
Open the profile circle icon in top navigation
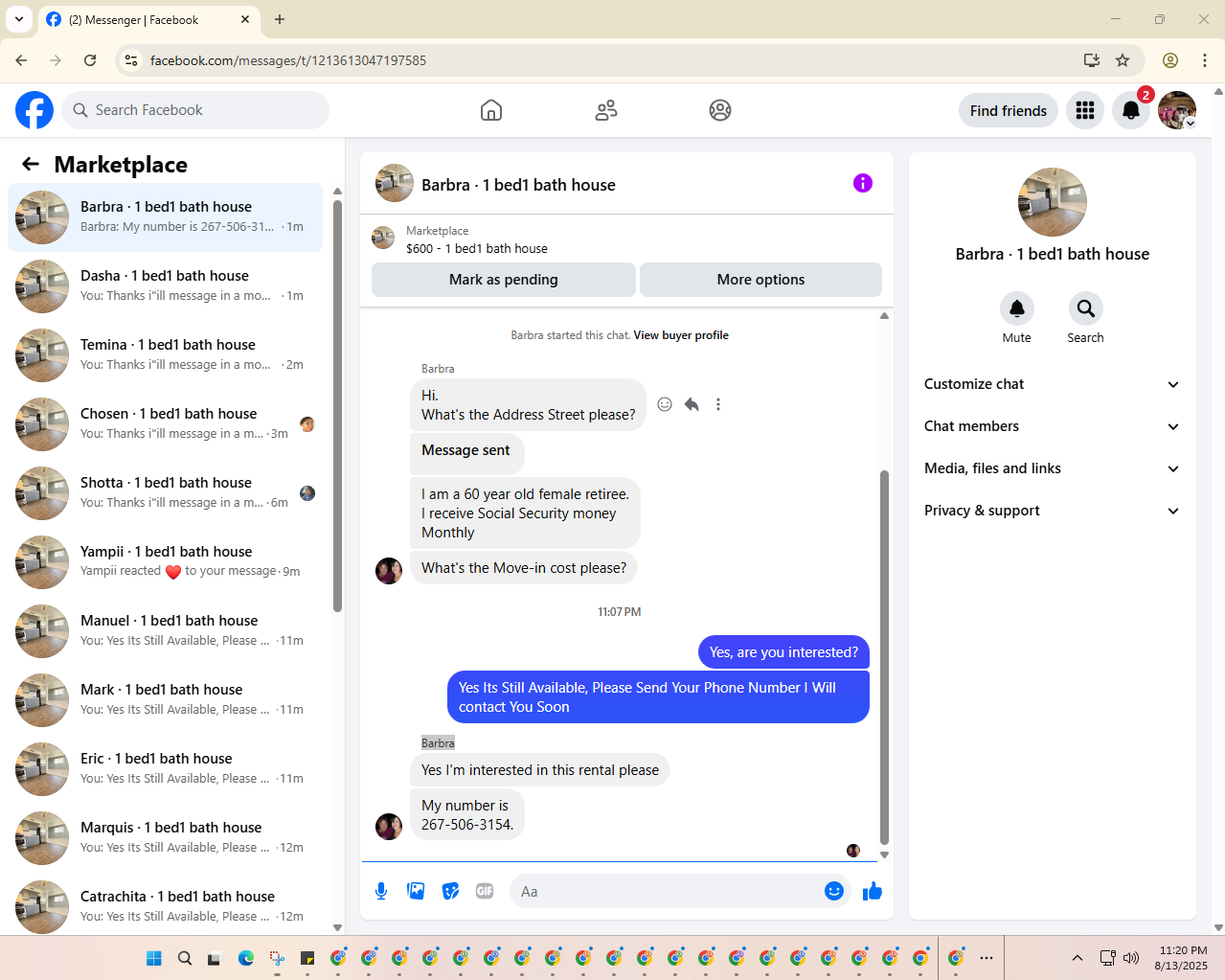[x=720, y=110]
